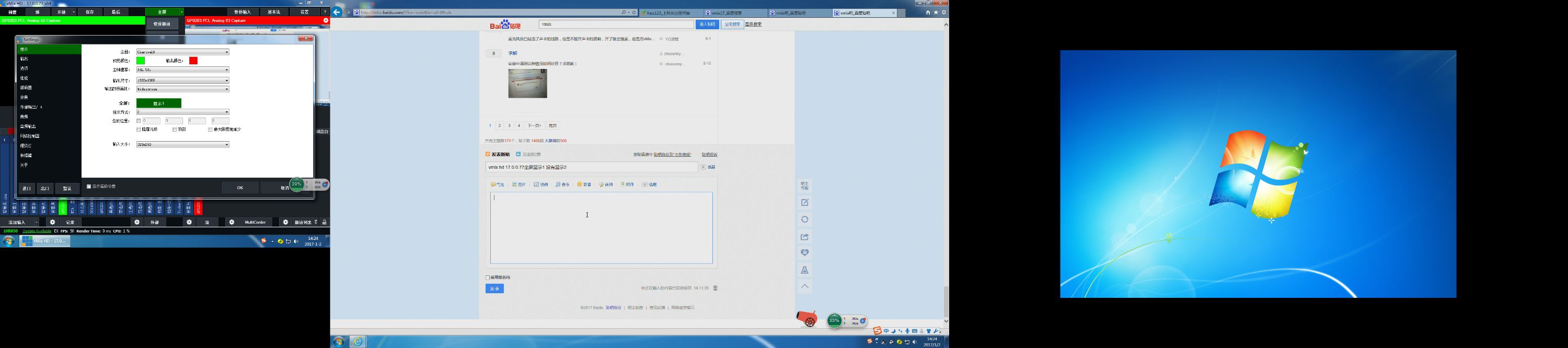This screenshot has height=348, width=1568.
Task: Click the compose post pencil icon in sidebar
Action: (x=805, y=203)
